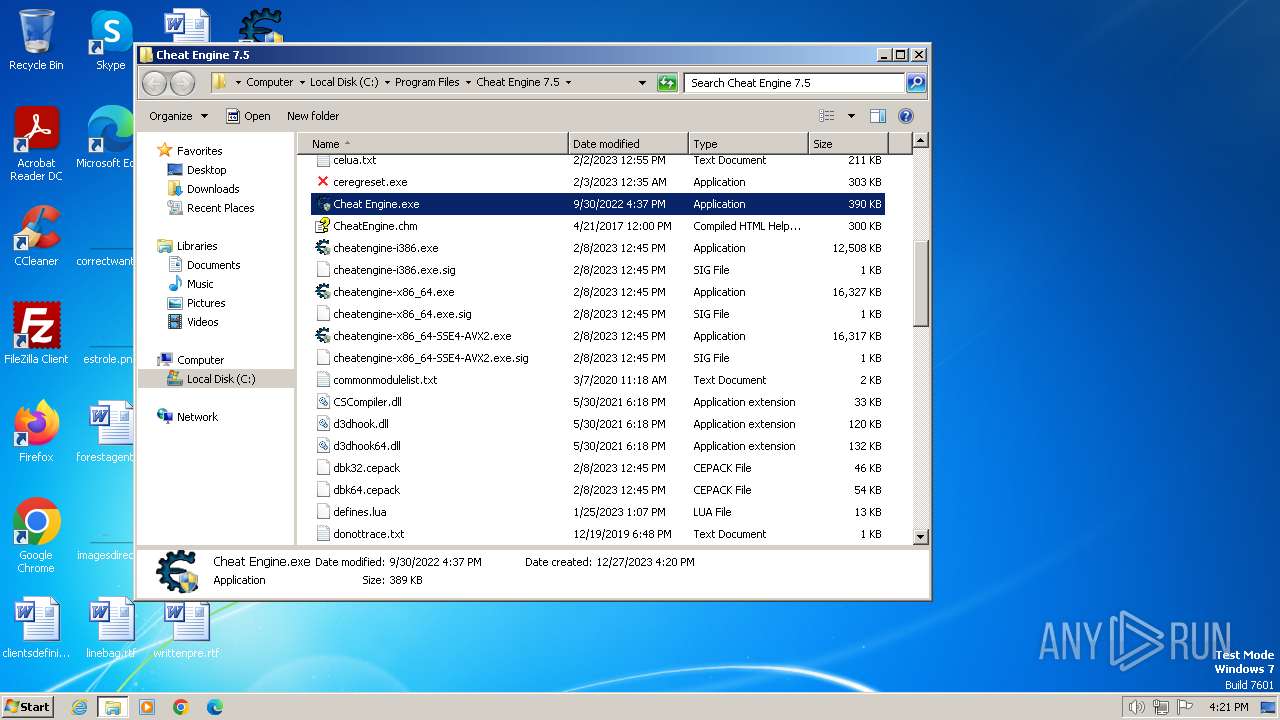Show the preview pane icon
The width and height of the screenshot is (1280, 720).
pyautogui.click(x=877, y=116)
